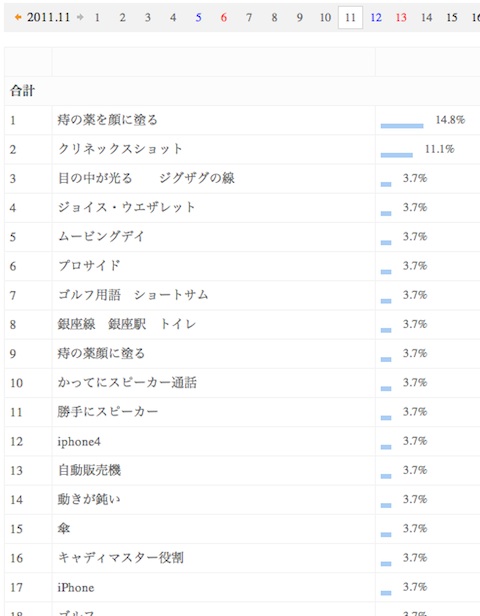Click the 14.8% percentage bar
Viewport: 480px width, 616px height.
[x=402, y=126]
